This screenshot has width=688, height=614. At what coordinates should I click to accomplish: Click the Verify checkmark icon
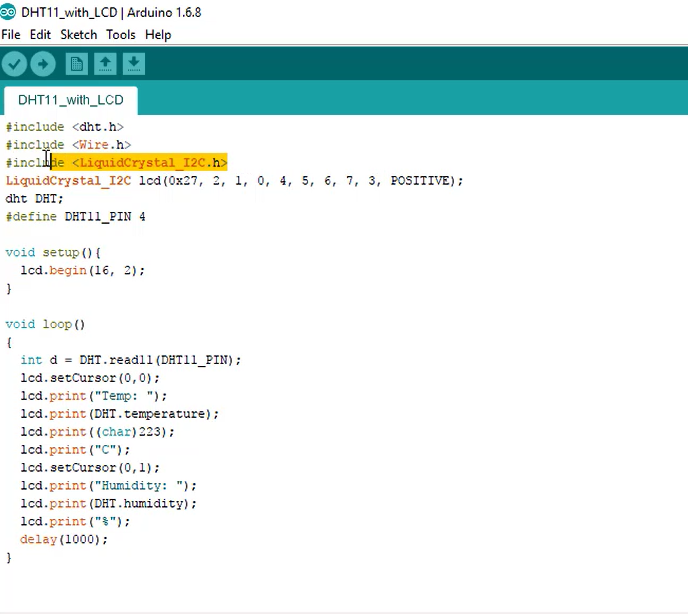coord(14,65)
